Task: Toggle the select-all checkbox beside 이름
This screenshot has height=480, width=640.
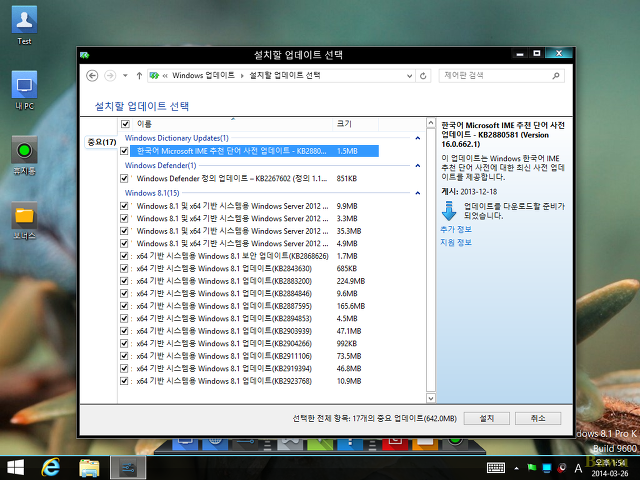Action: tap(125, 124)
